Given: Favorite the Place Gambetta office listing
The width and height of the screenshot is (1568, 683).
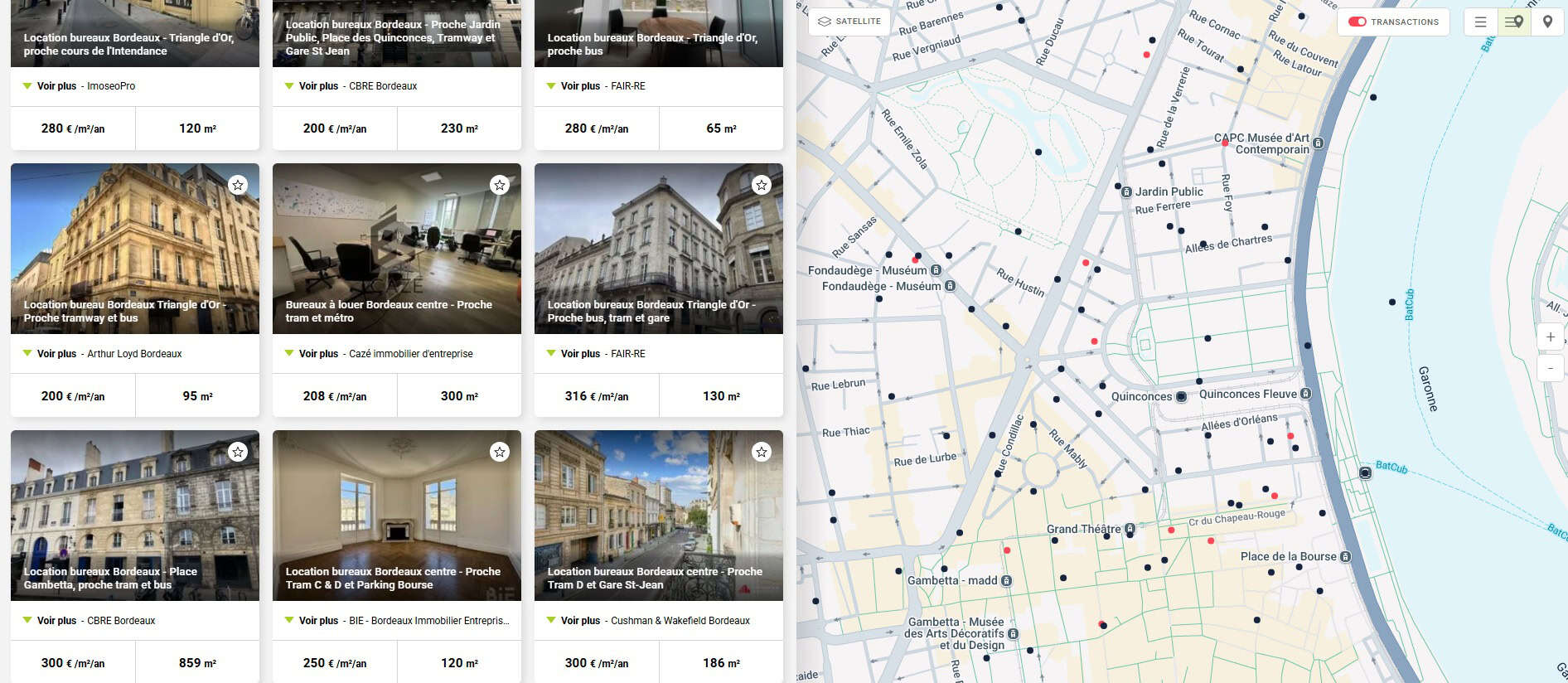Looking at the screenshot, I should click(x=238, y=452).
